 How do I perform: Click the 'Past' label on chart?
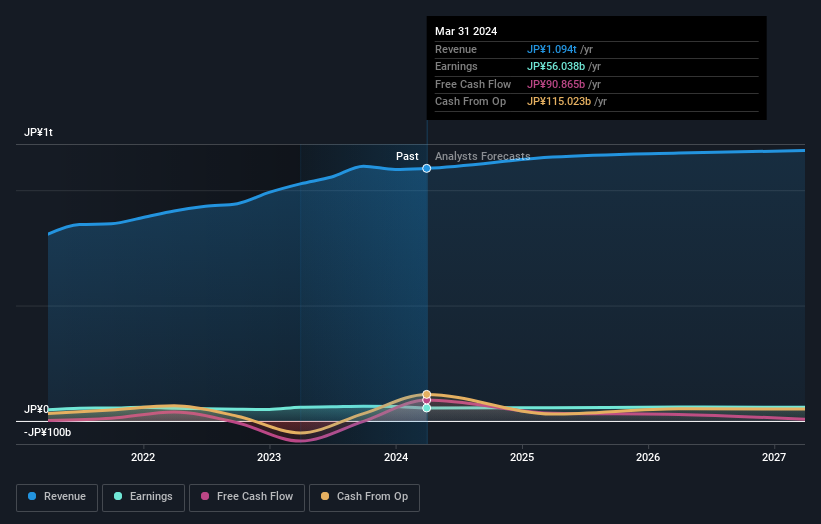click(x=407, y=156)
